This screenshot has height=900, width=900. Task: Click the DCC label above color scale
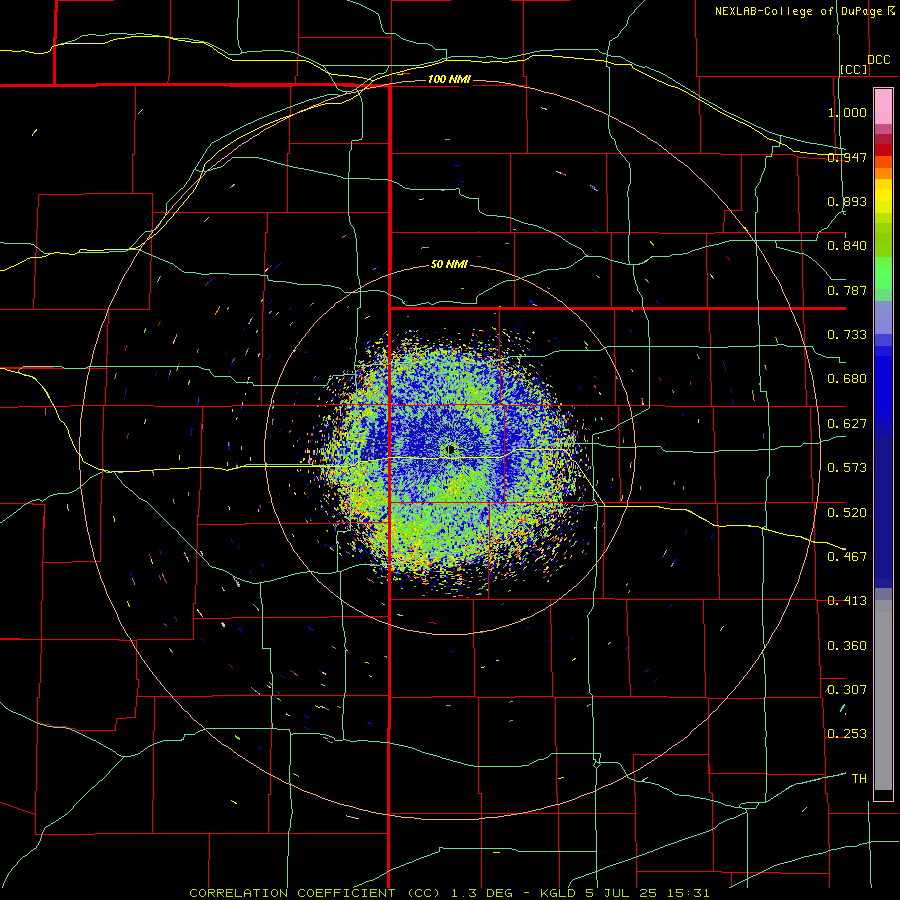click(x=878, y=60)
